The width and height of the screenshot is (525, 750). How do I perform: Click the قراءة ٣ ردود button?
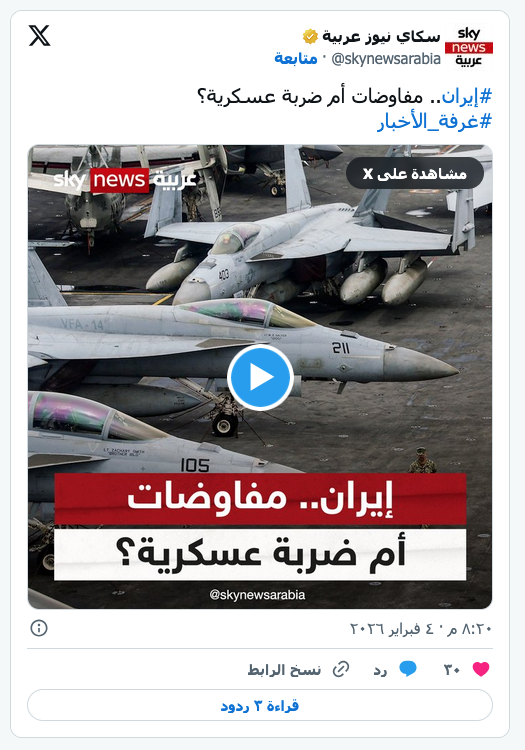coord(260,706)
